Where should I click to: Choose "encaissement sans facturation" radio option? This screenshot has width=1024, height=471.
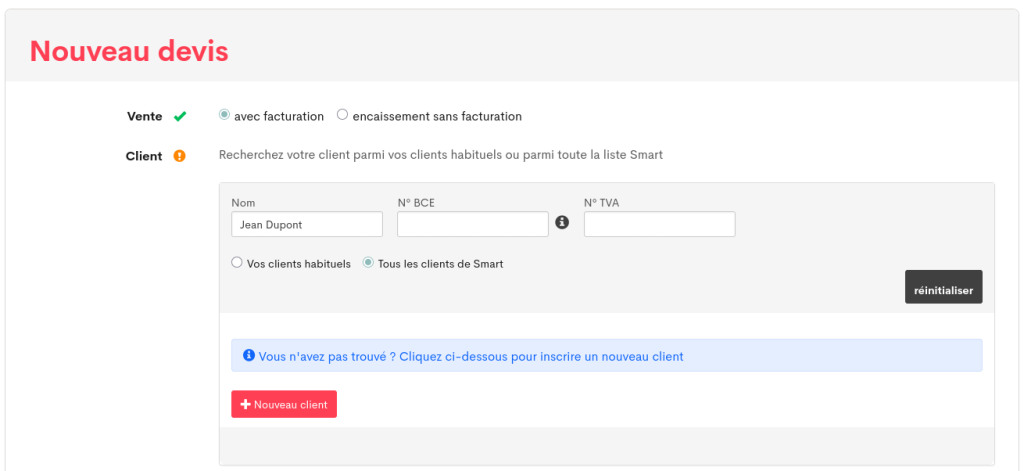343,115
